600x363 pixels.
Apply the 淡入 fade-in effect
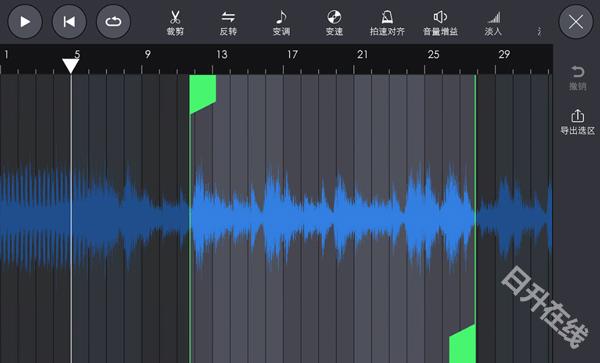click(x=493, y=23)
